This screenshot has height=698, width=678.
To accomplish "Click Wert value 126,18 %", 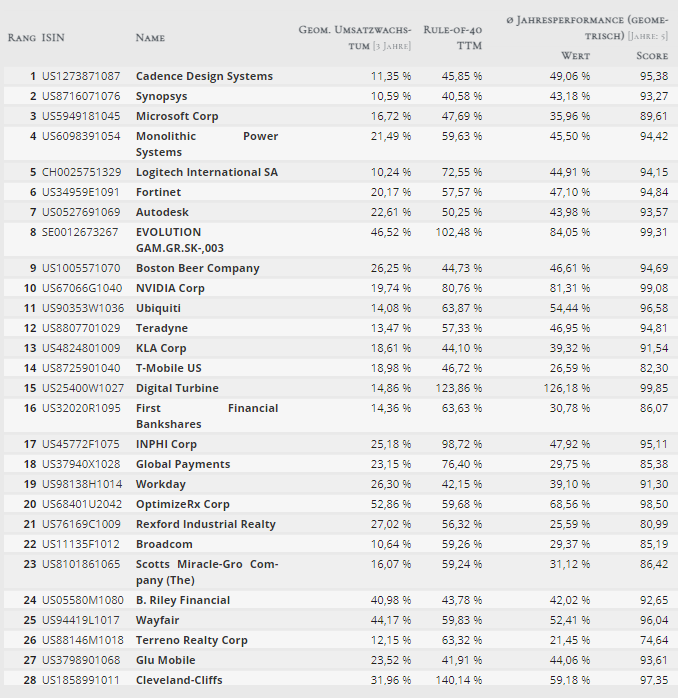I will 567,388.
